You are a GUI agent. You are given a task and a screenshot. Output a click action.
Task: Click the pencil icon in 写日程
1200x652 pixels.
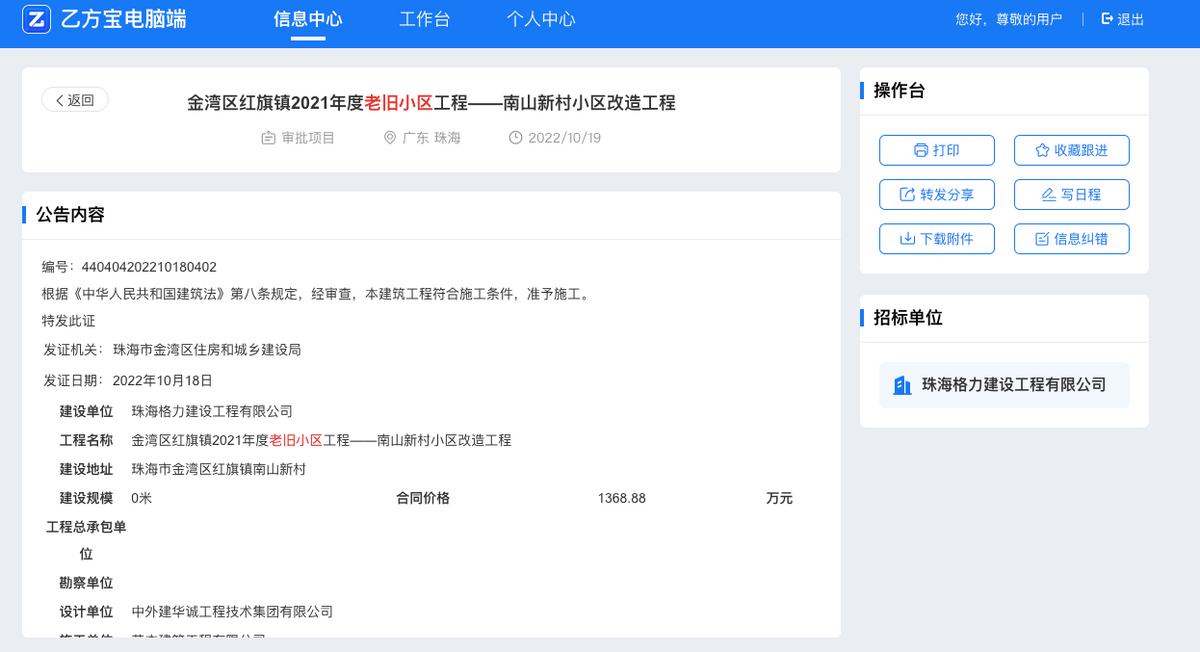(x=1049, y=194)
